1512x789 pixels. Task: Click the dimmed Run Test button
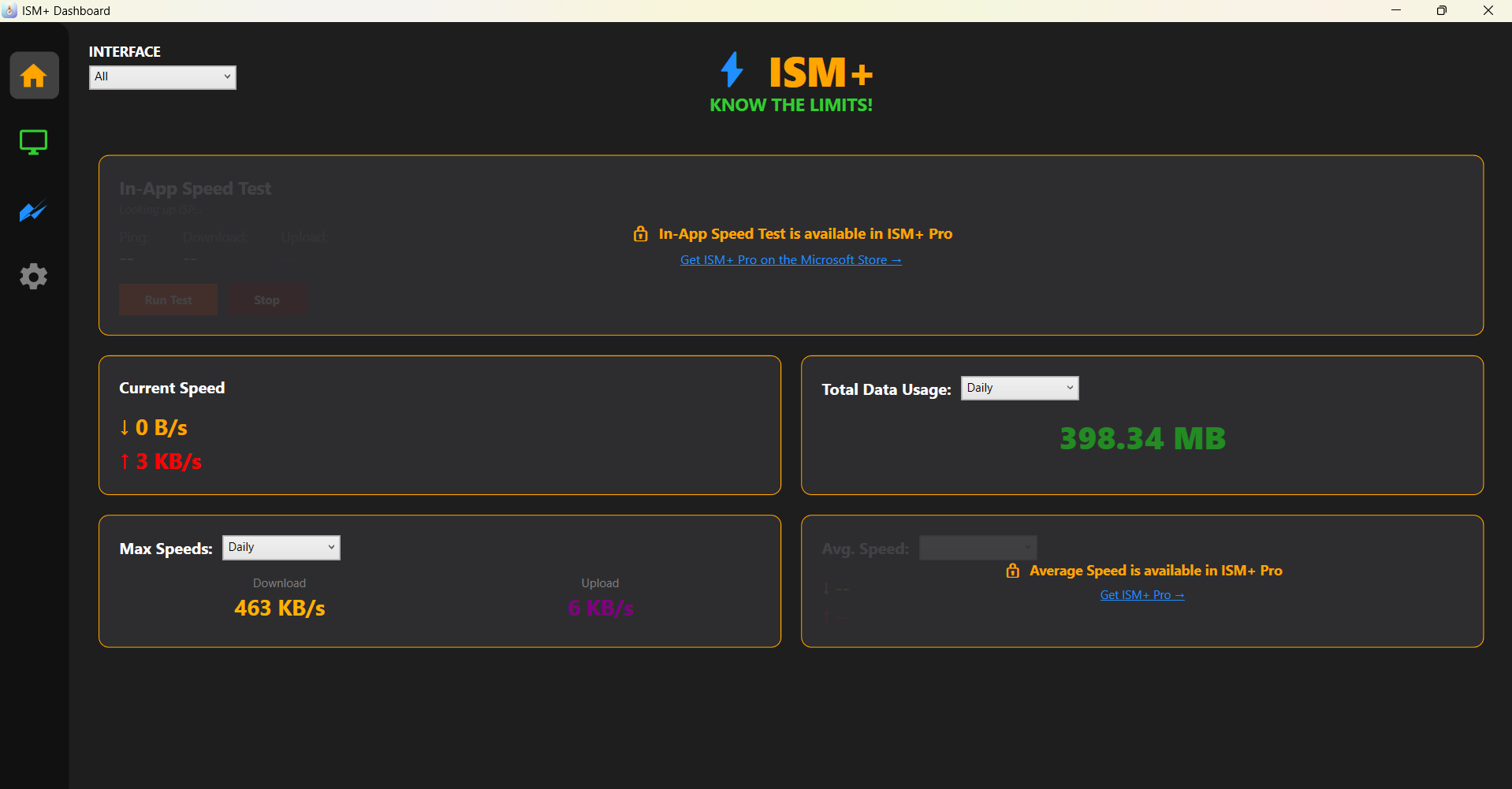168,300
